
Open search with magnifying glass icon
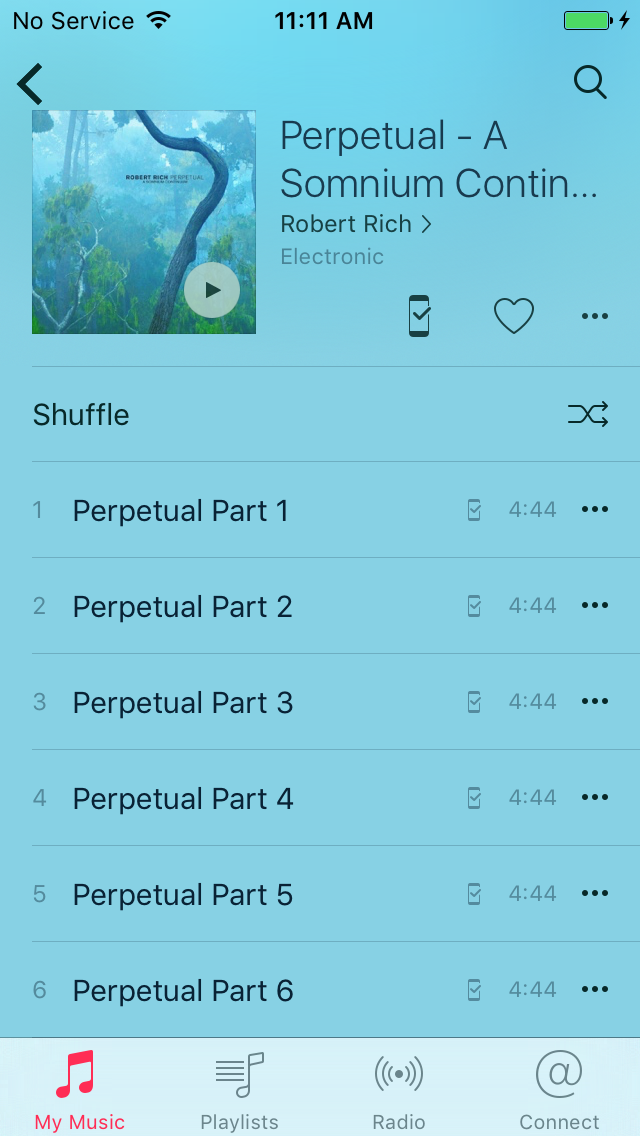(x=590, y=83)
